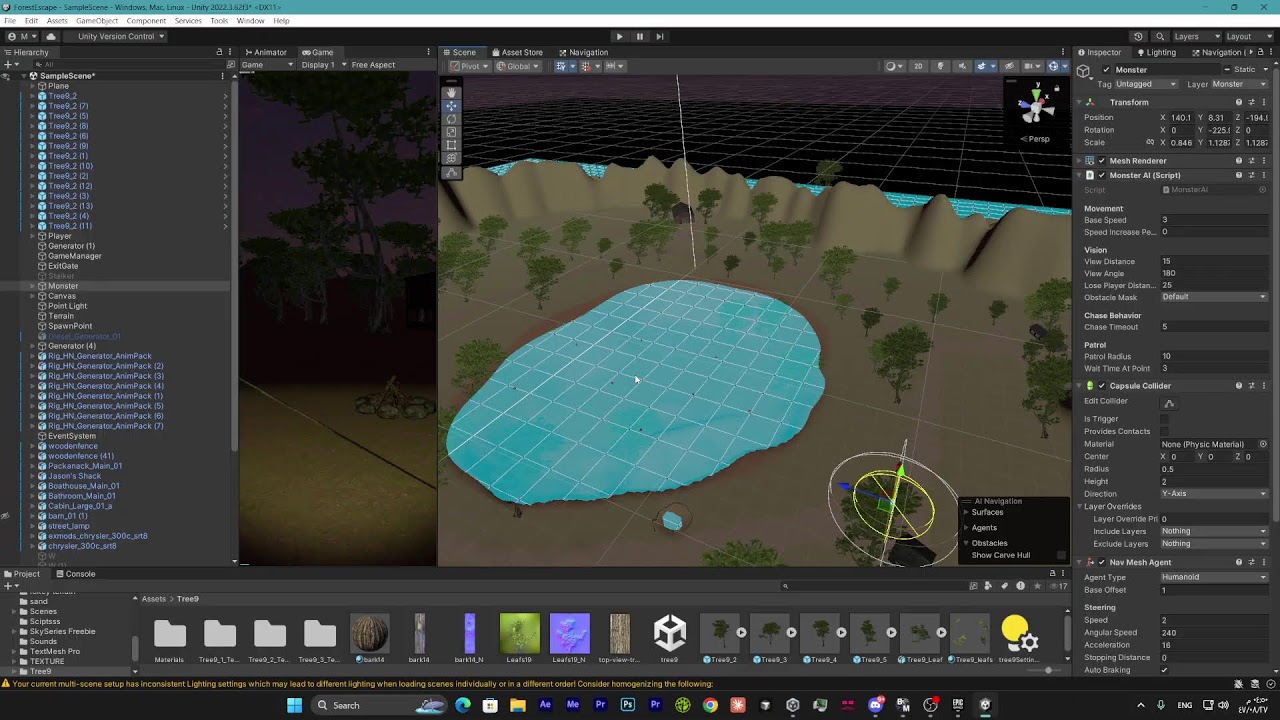1280x720 pixels.
Task: Open the Window menu
Action: pyautogui.click(x=250, y=21)
